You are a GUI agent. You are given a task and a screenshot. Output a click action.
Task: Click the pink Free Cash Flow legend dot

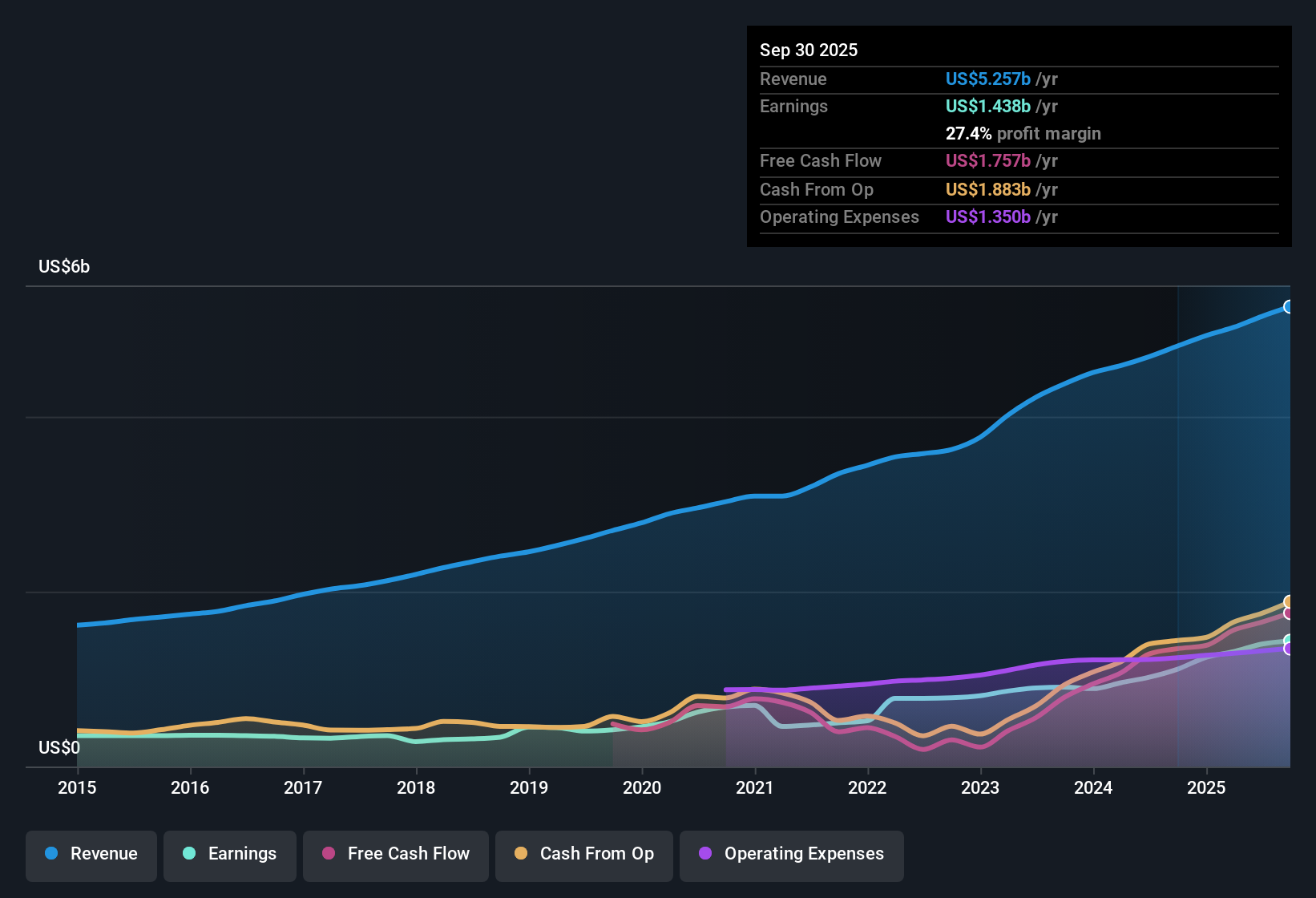point(328,854)
